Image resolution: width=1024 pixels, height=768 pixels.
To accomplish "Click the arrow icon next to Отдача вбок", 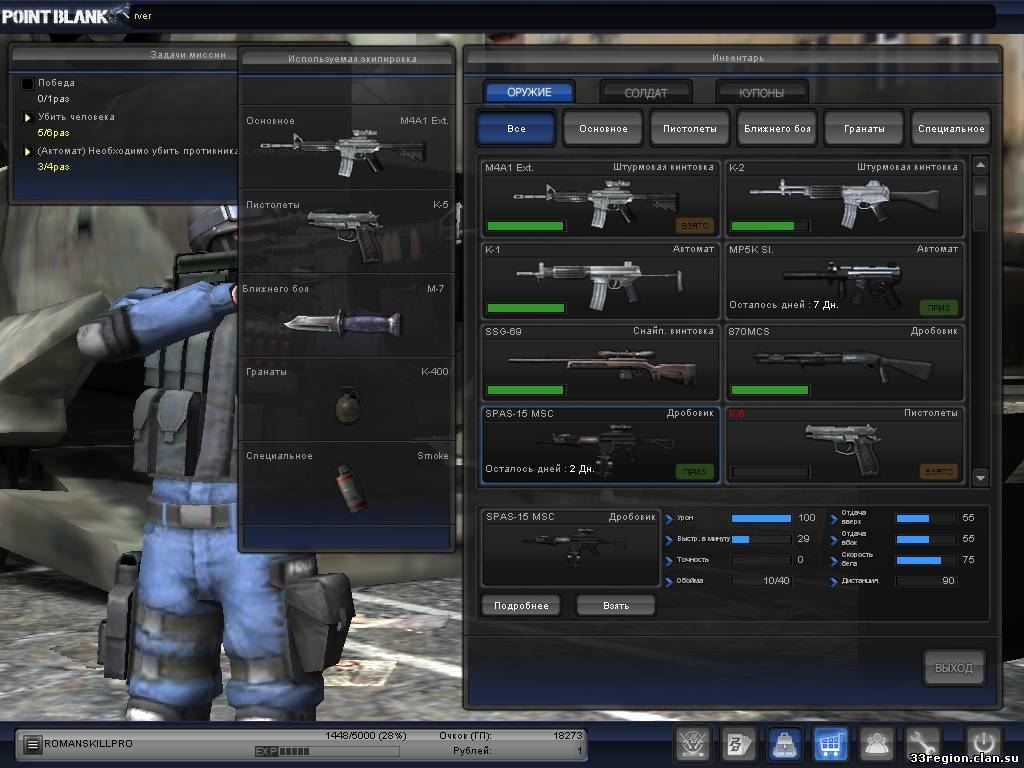I will click(x=834, y=540).
